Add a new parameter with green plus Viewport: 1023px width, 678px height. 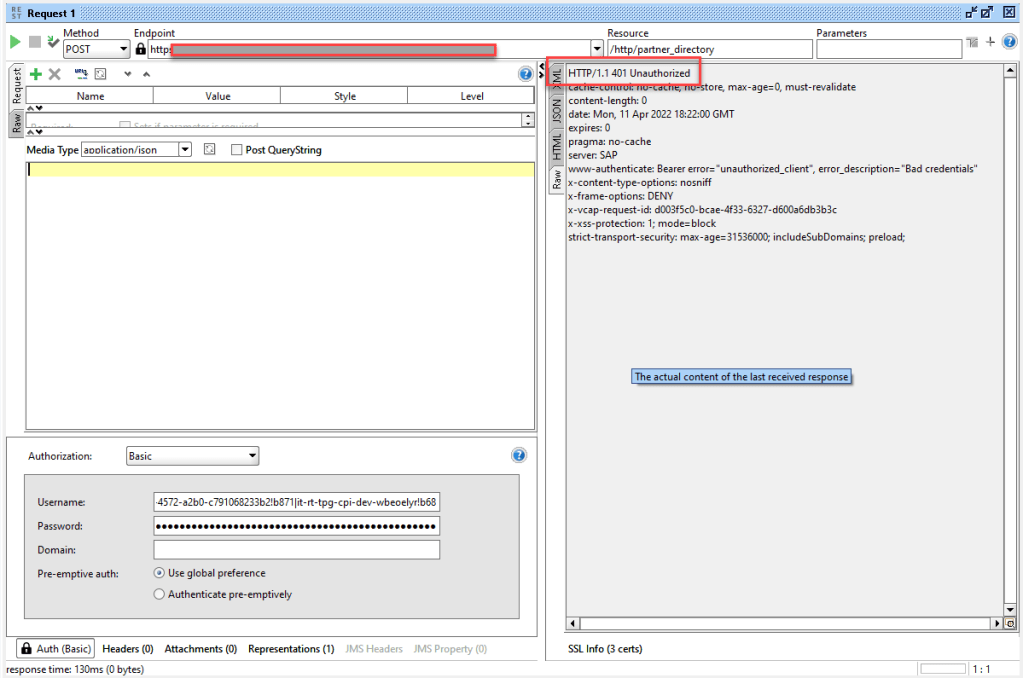(x=36, y=74)
